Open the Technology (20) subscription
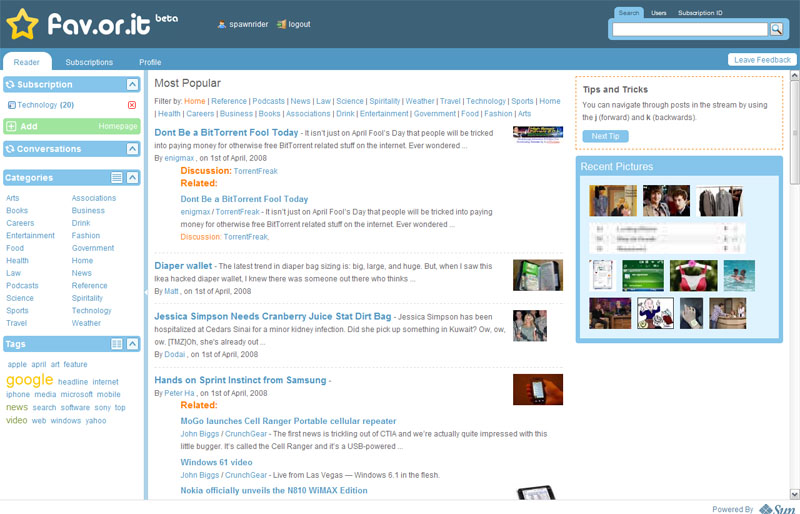Viewport: 800px width, 514px height. click(45, 105)
